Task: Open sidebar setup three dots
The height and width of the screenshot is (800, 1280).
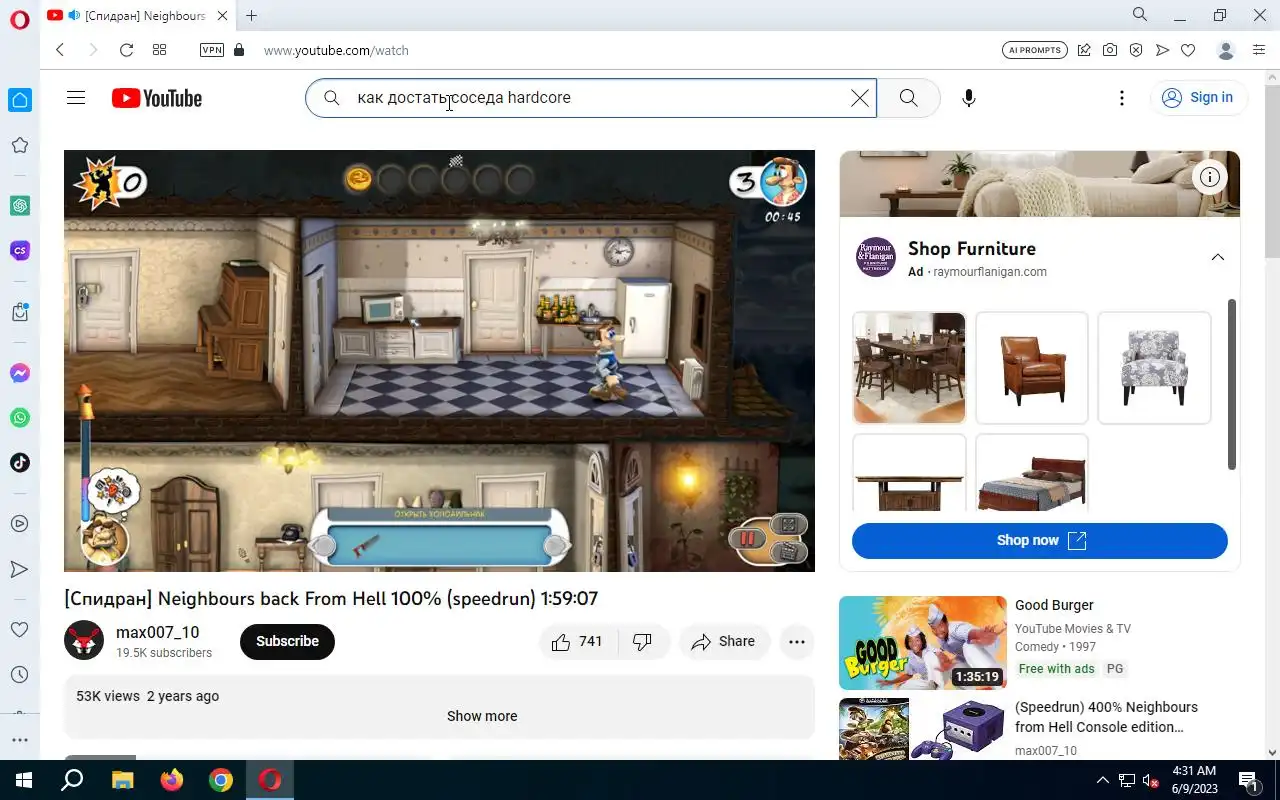Action: pos(19,740)
